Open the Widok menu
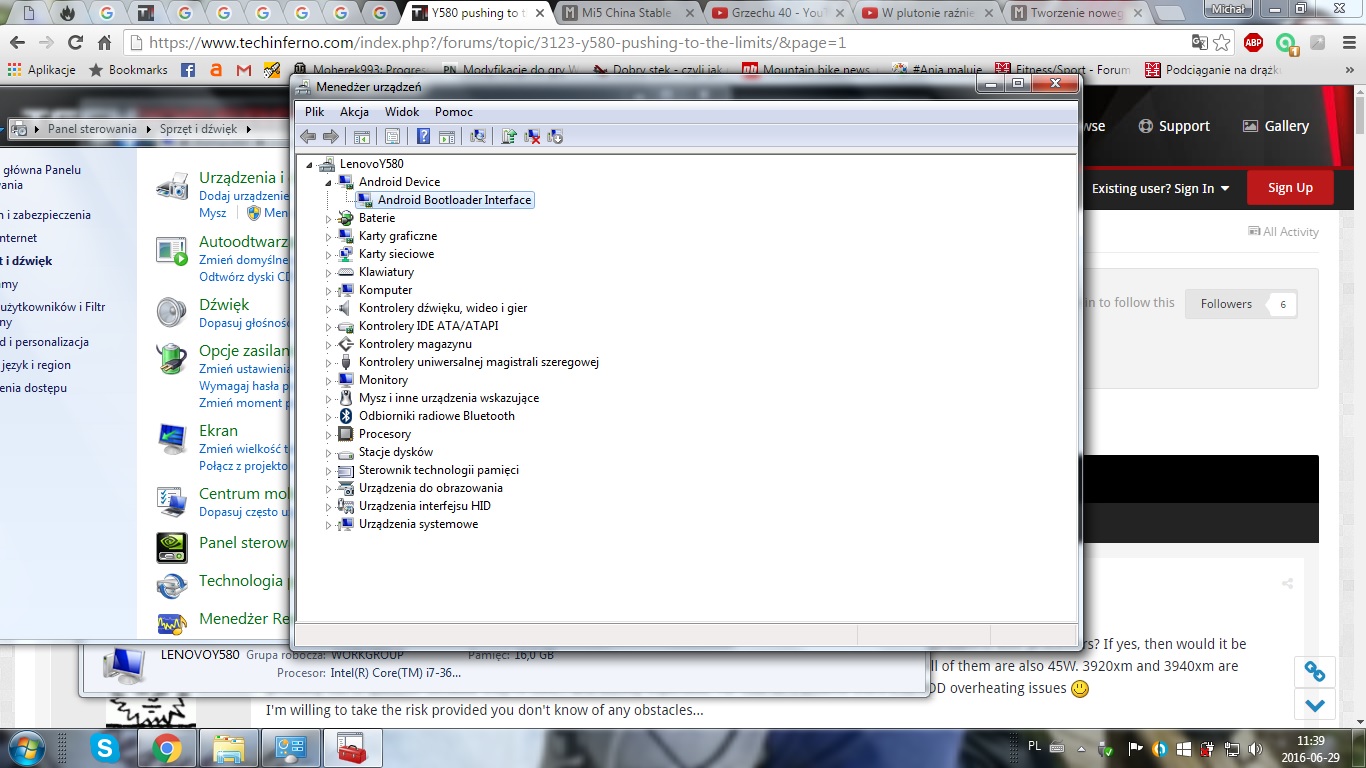The height and width of the screenshot is (768, 1366). (x=402, y=112)
